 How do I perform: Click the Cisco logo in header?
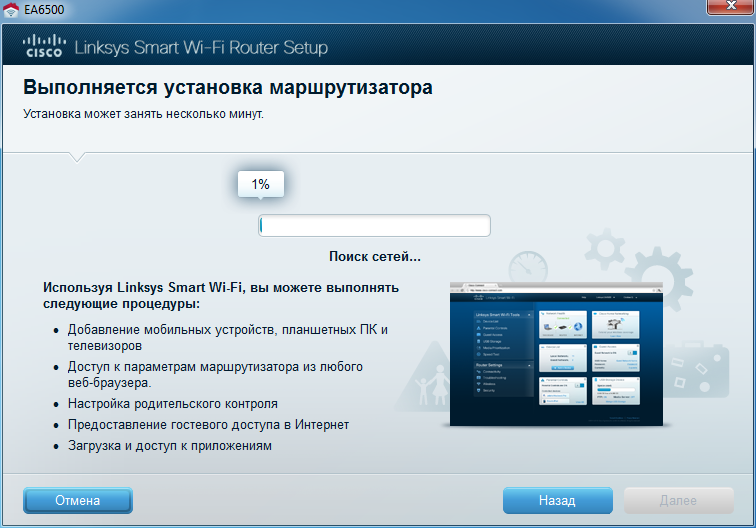coord(44,46)
